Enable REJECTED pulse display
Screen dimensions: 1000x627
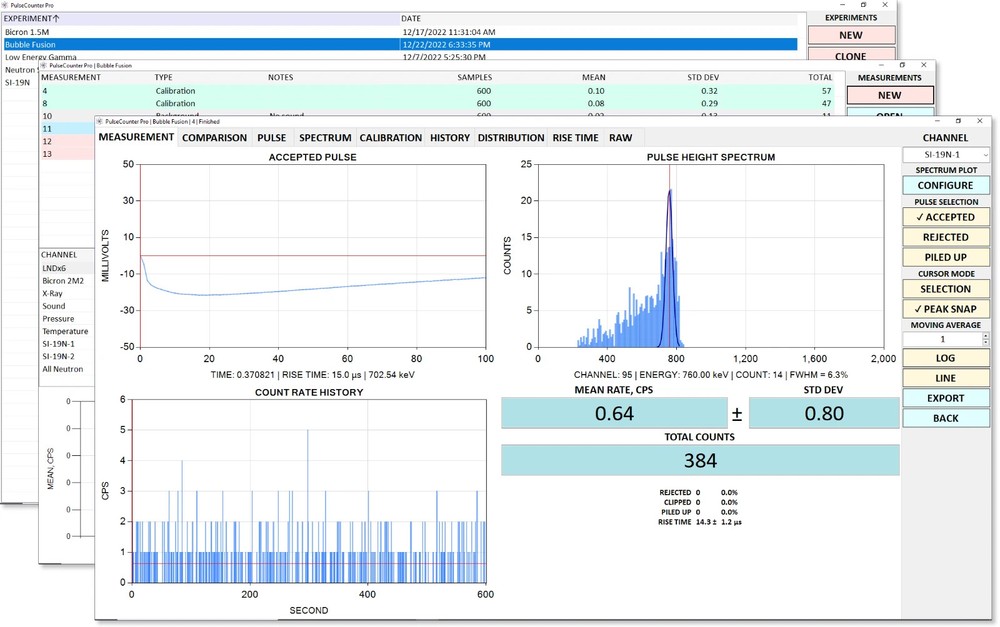pyautogui.click(x=945, y=236)
